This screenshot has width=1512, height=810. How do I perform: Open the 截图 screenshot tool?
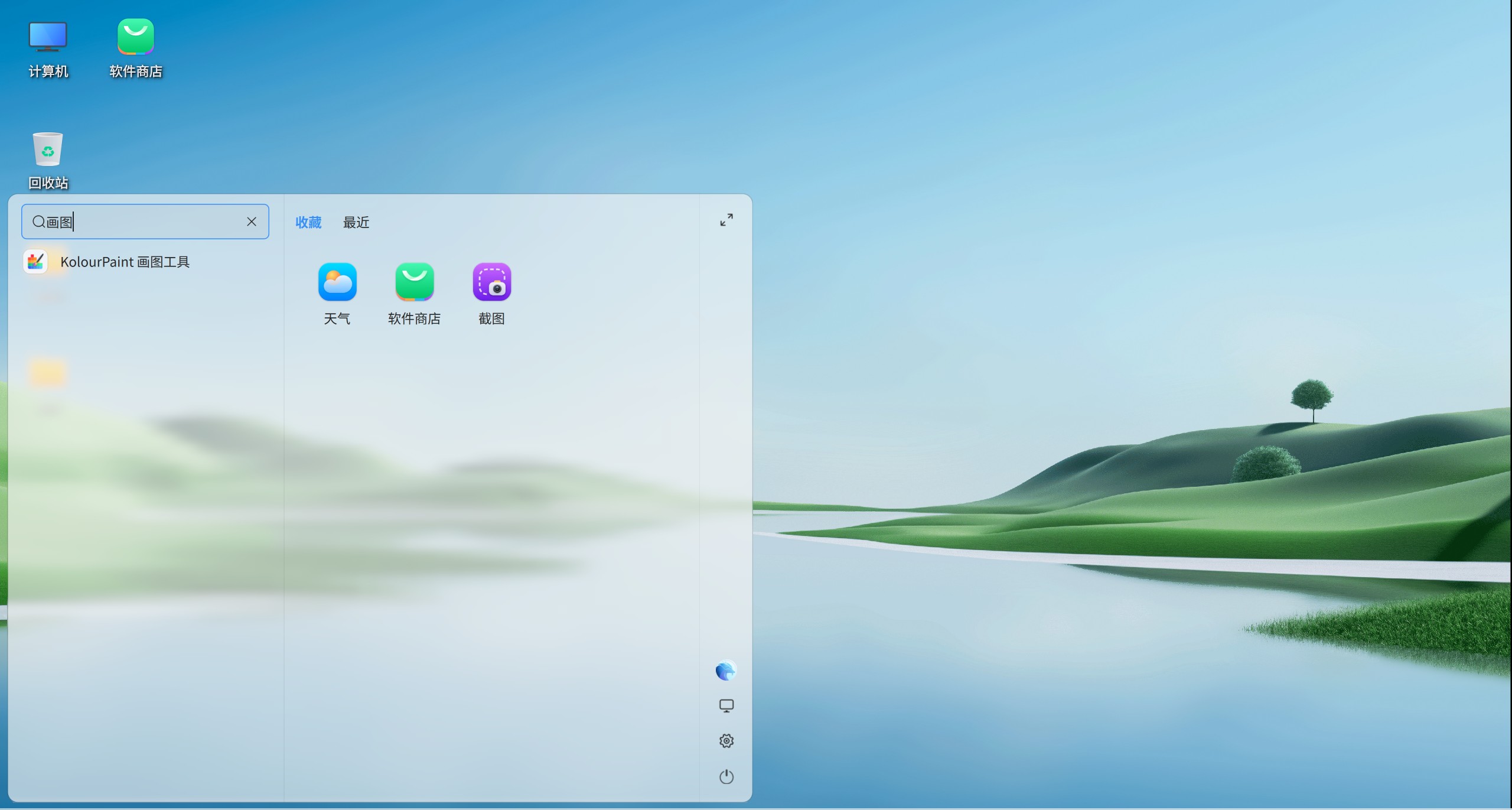491,282
